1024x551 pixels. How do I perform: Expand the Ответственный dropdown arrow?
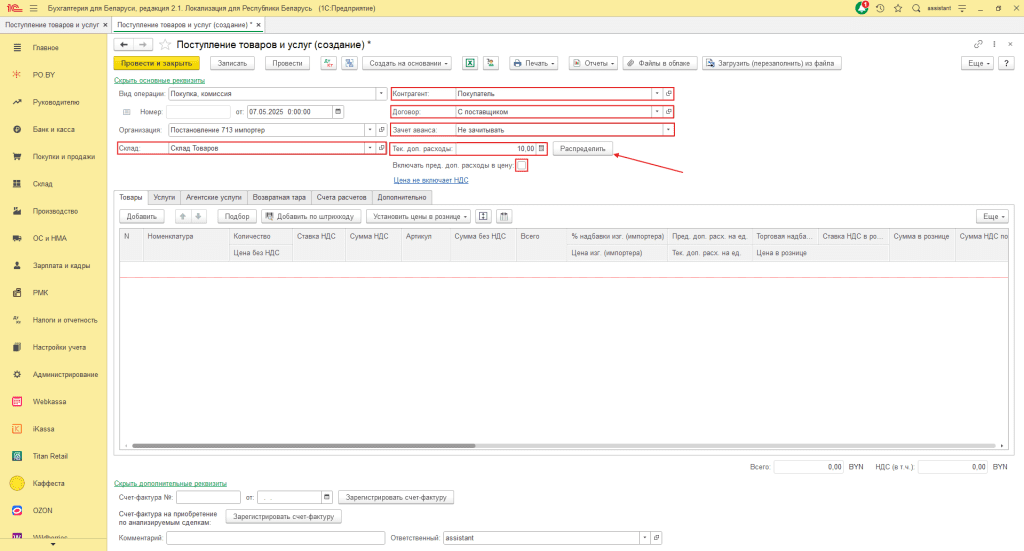point(645,538)
